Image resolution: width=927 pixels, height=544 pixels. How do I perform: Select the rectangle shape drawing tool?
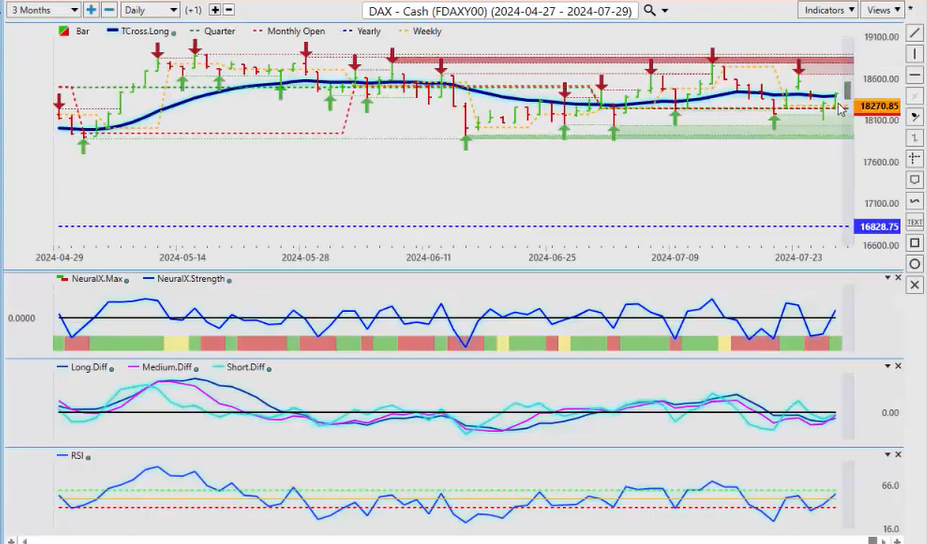pos(915,243)
